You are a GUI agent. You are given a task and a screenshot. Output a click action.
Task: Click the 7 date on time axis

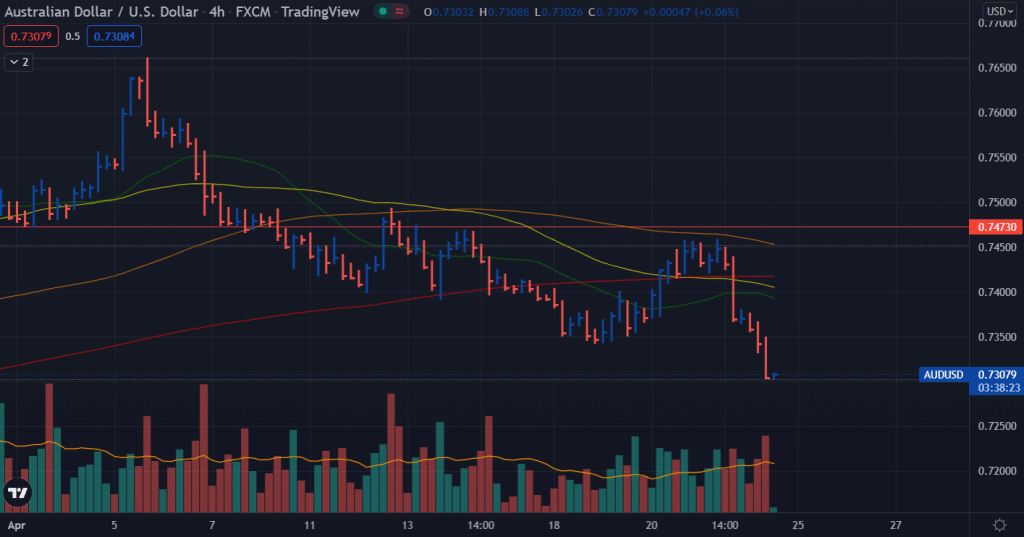[x=212, y=525]
